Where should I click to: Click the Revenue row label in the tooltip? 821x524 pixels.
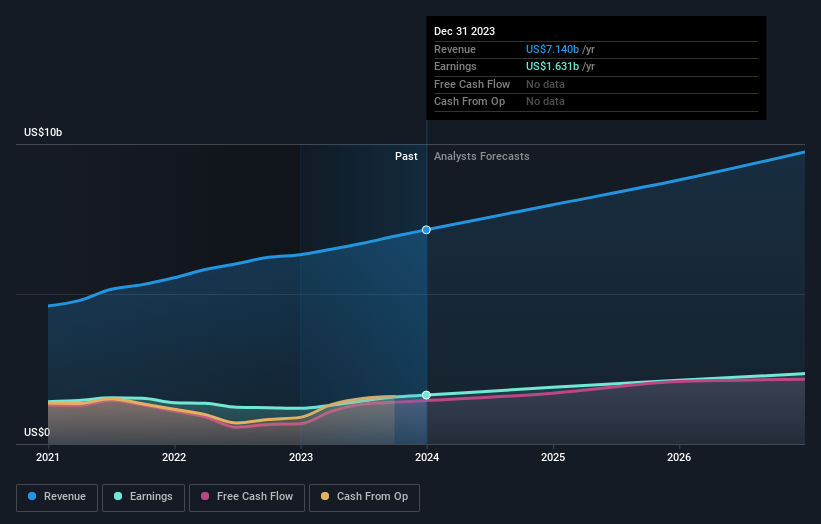coord(455,49)
